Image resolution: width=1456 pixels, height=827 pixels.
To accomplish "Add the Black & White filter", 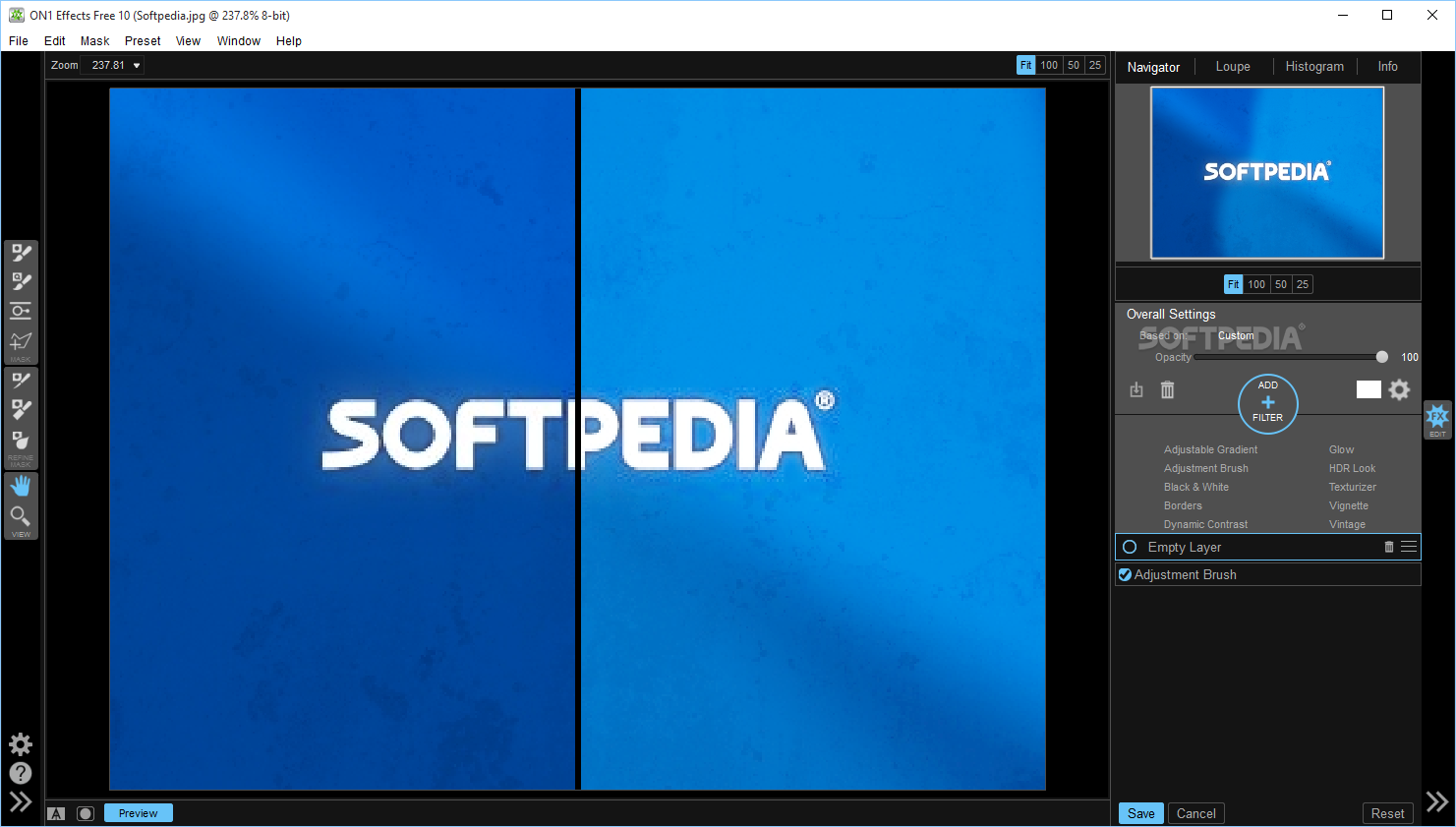I will (x=1196, y=487).
